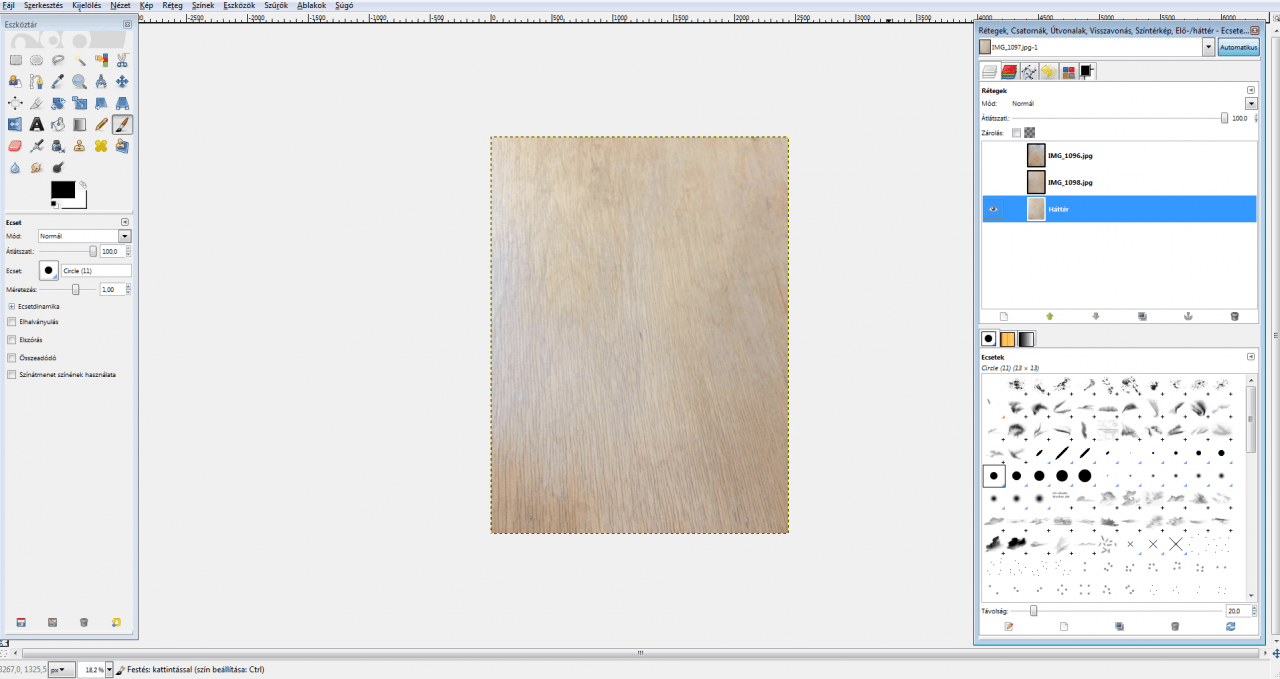Expand the Ecsetdinamika section

(11, 306)
